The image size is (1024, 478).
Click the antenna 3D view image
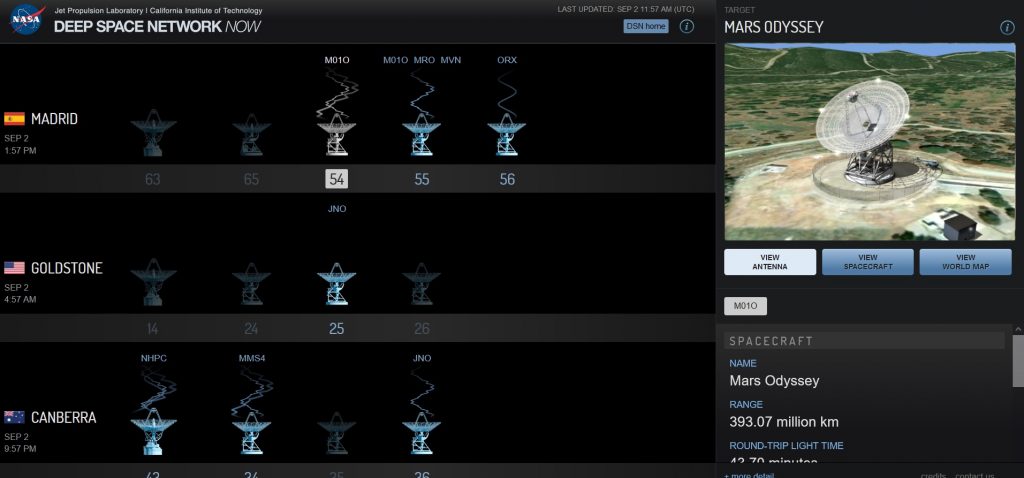(870, 142)
